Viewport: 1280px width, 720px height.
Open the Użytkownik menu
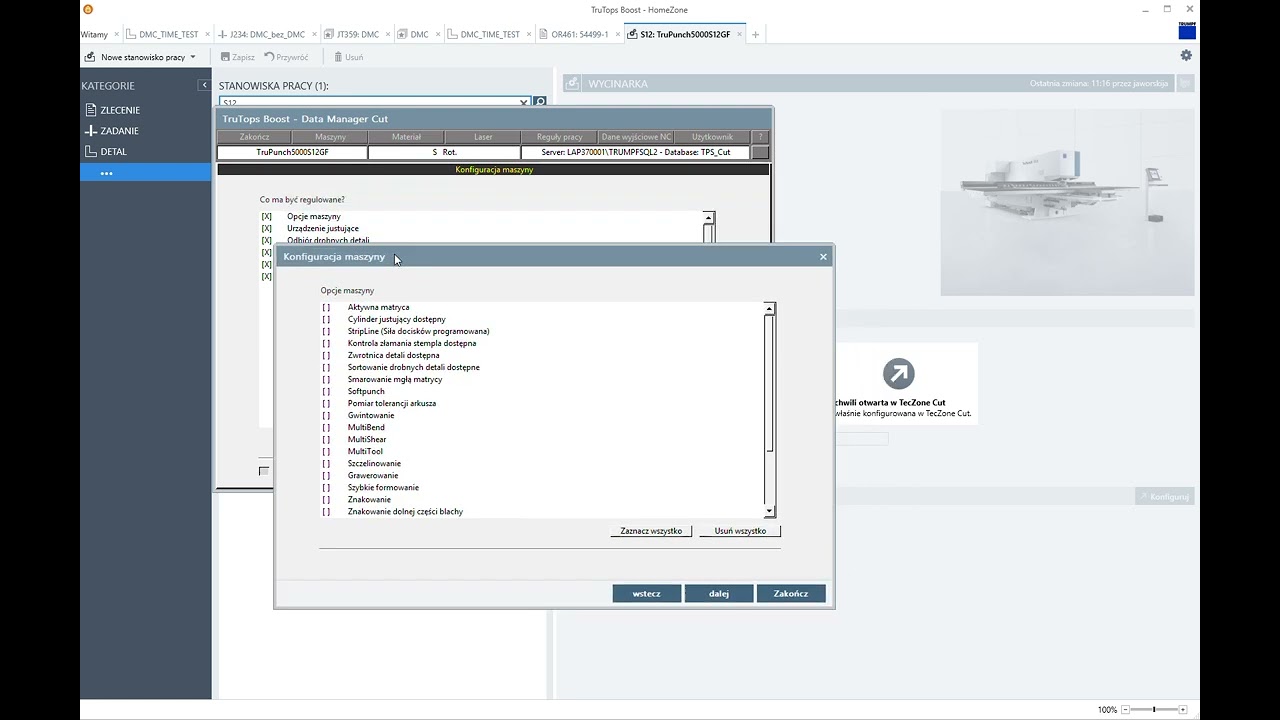click(x=713, y=137)
